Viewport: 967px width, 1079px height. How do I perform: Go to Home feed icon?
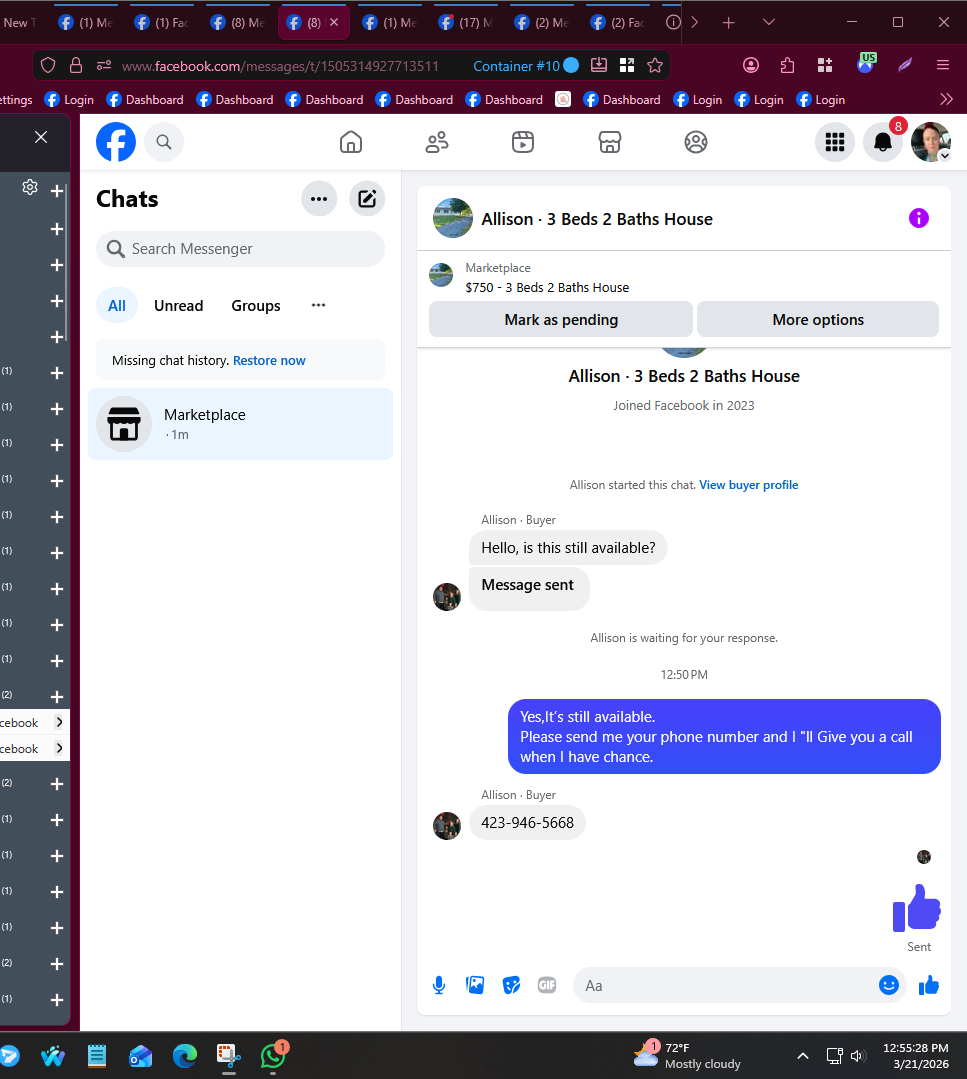point(351,142)
